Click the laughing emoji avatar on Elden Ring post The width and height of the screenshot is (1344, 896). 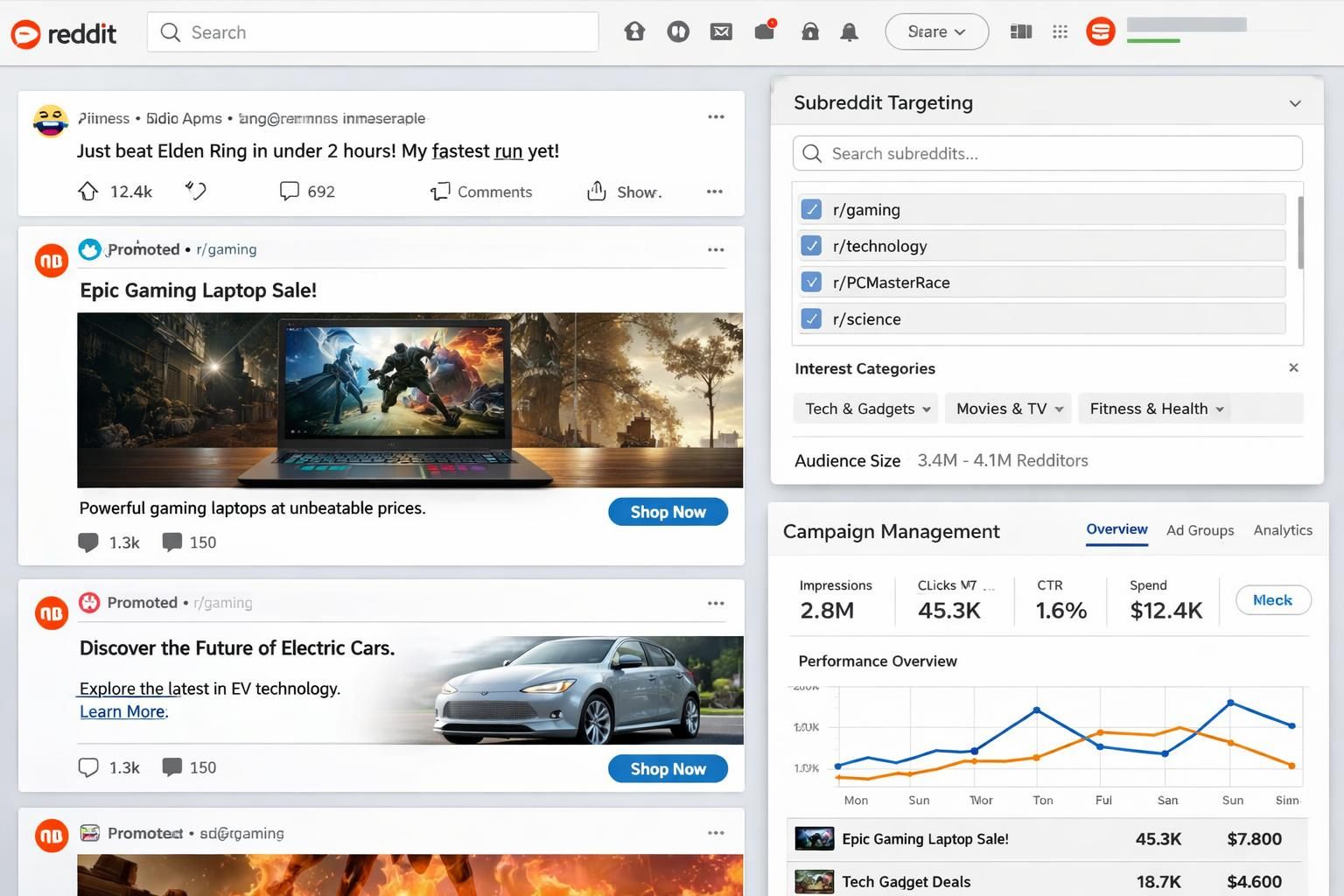tap(51, 121)
